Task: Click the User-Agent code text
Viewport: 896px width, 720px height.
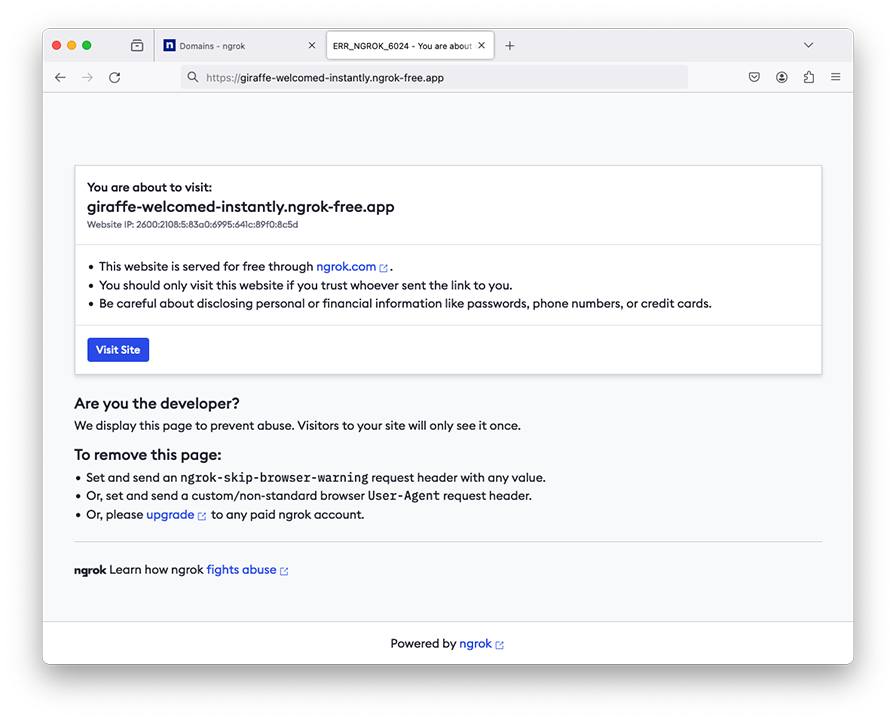Action: click(404, 496)
